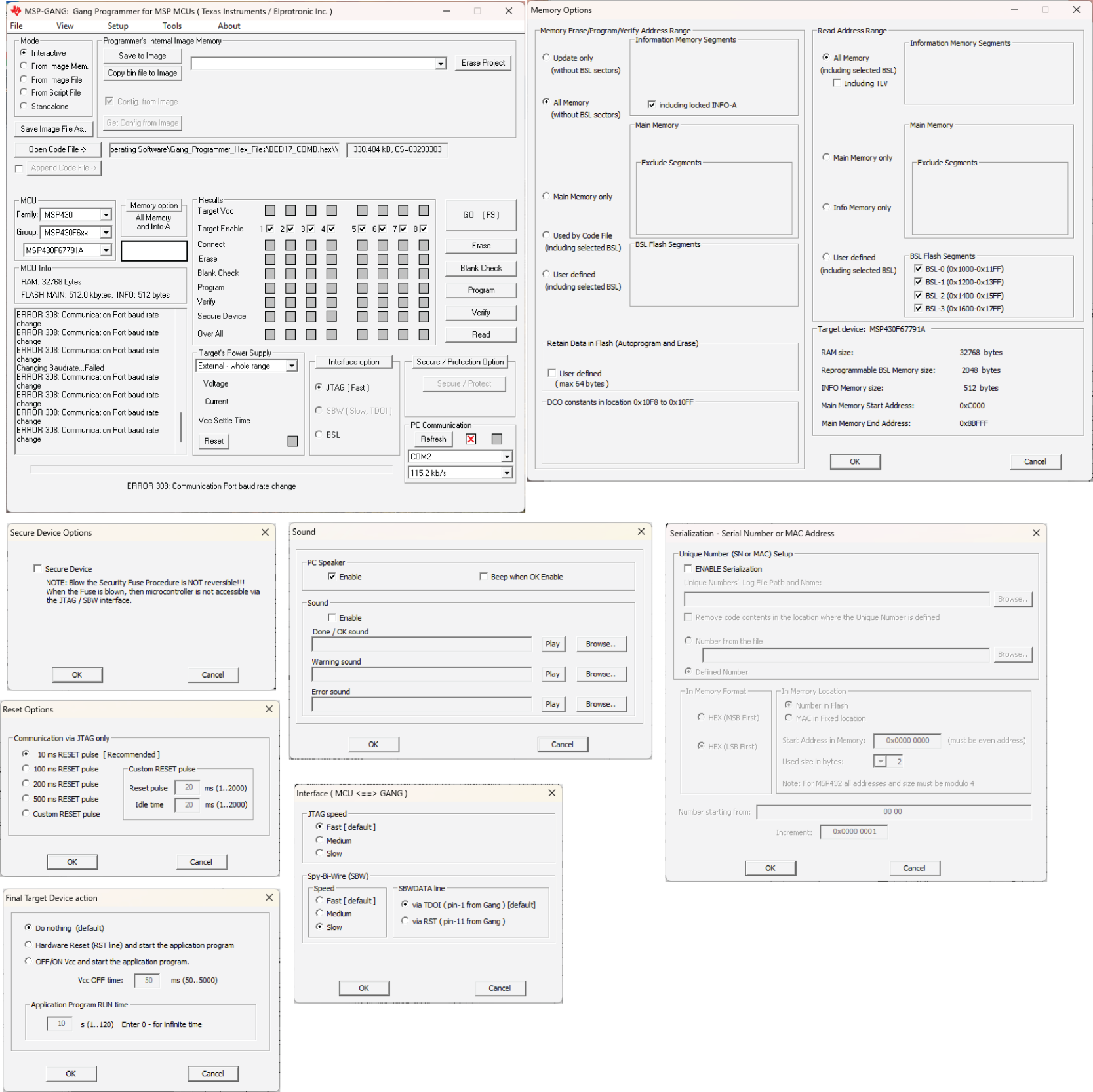Open the MCU Group dropdown
The height and width of the screenshot is (1092, 1093).
[106, 233]
